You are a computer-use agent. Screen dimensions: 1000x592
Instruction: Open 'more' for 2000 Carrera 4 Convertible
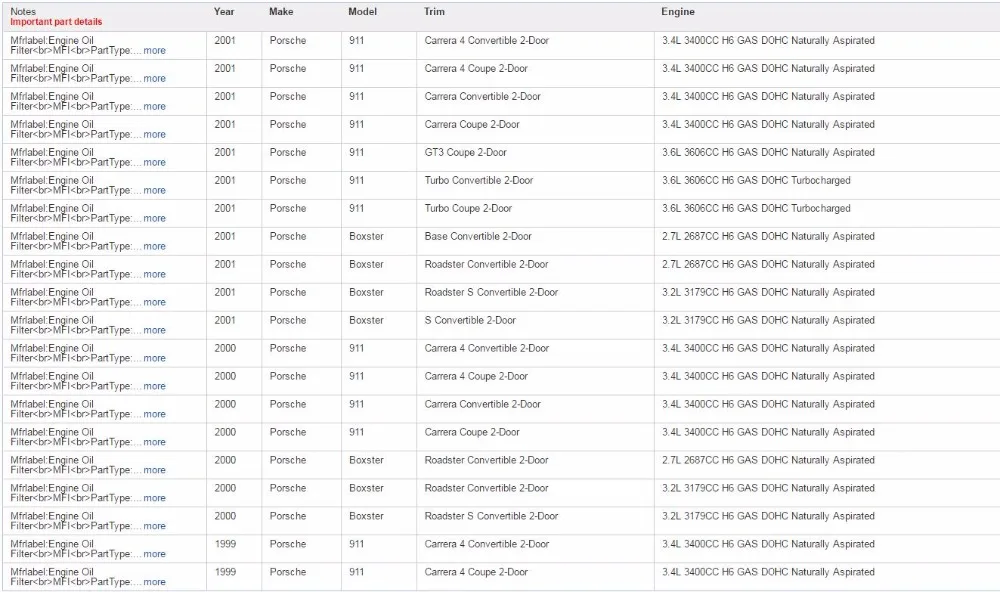[154, 359]
